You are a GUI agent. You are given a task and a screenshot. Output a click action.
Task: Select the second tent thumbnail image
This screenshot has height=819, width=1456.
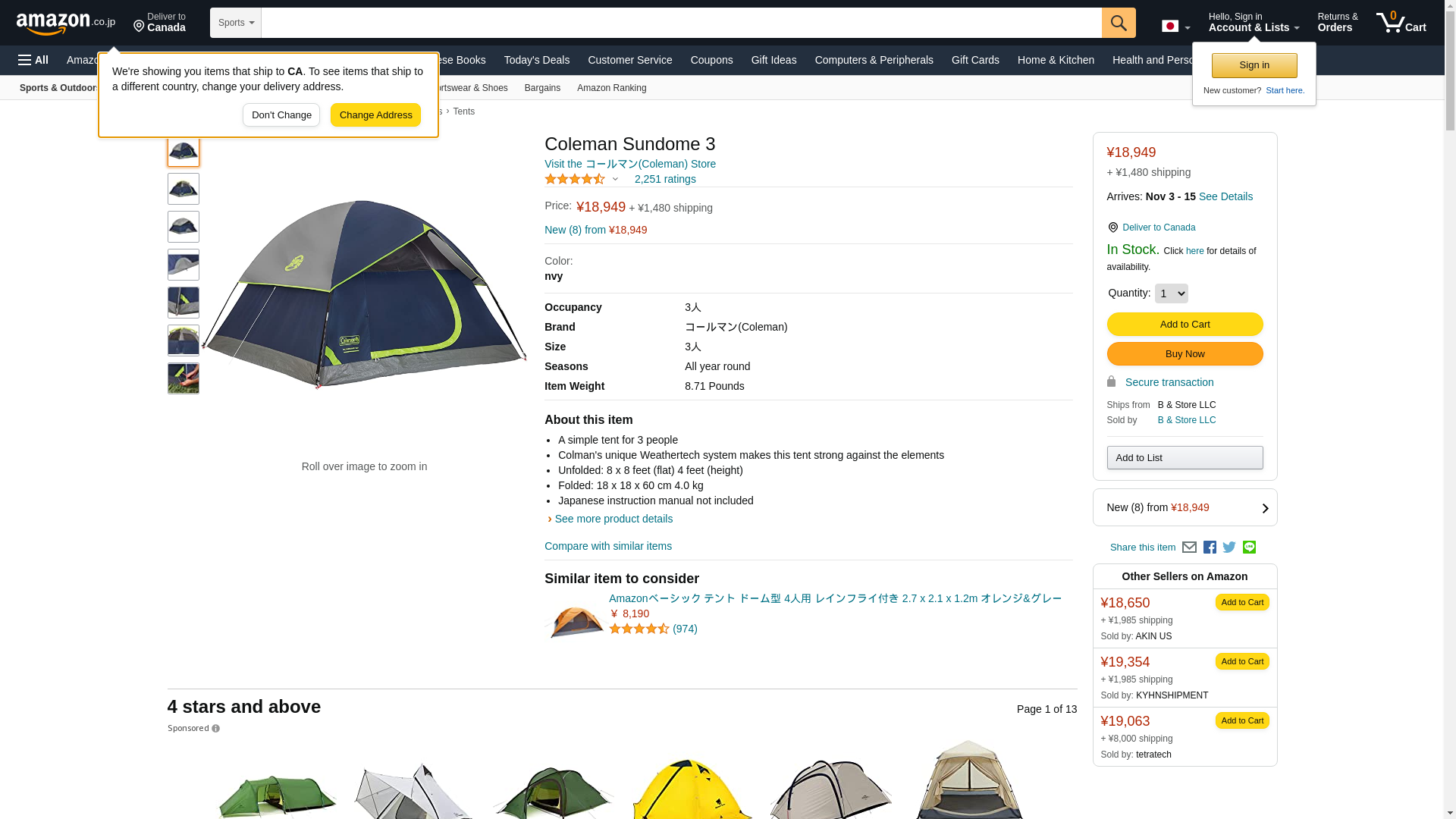(x=184, y=189)
